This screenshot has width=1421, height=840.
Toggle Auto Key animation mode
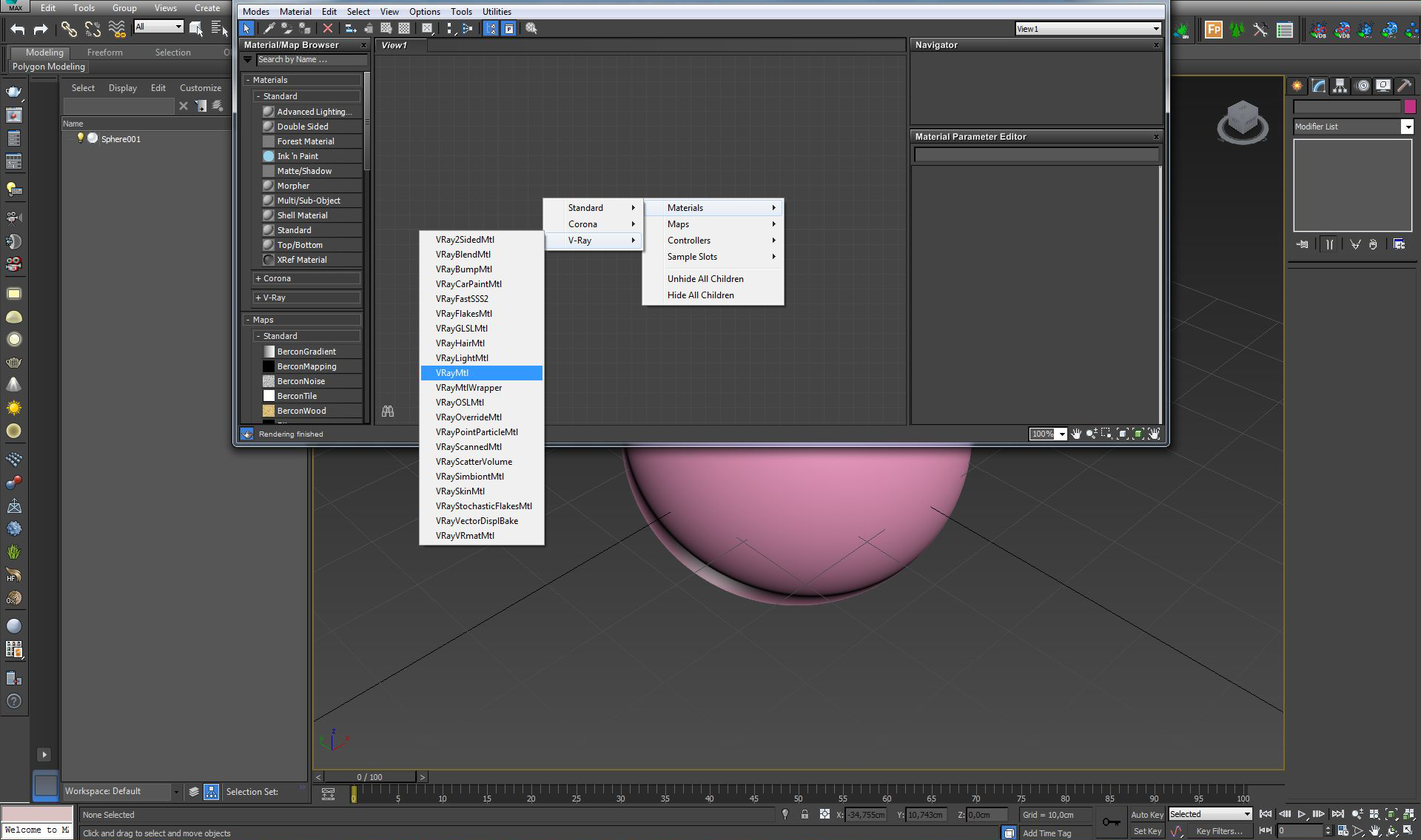pyautogui.click(x=1146, y=814)
